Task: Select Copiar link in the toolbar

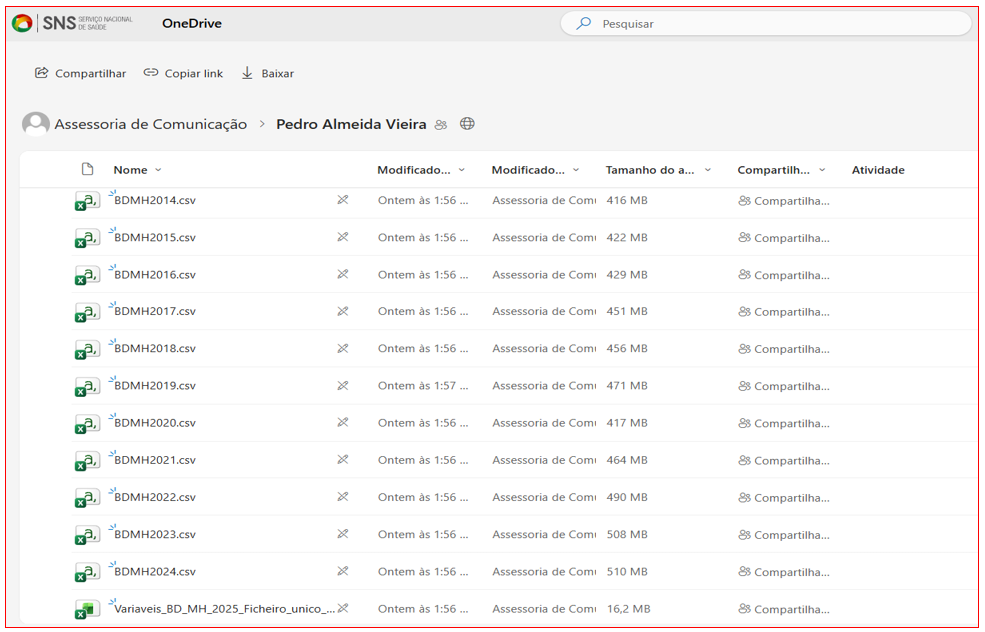Action: click(183, 73)
